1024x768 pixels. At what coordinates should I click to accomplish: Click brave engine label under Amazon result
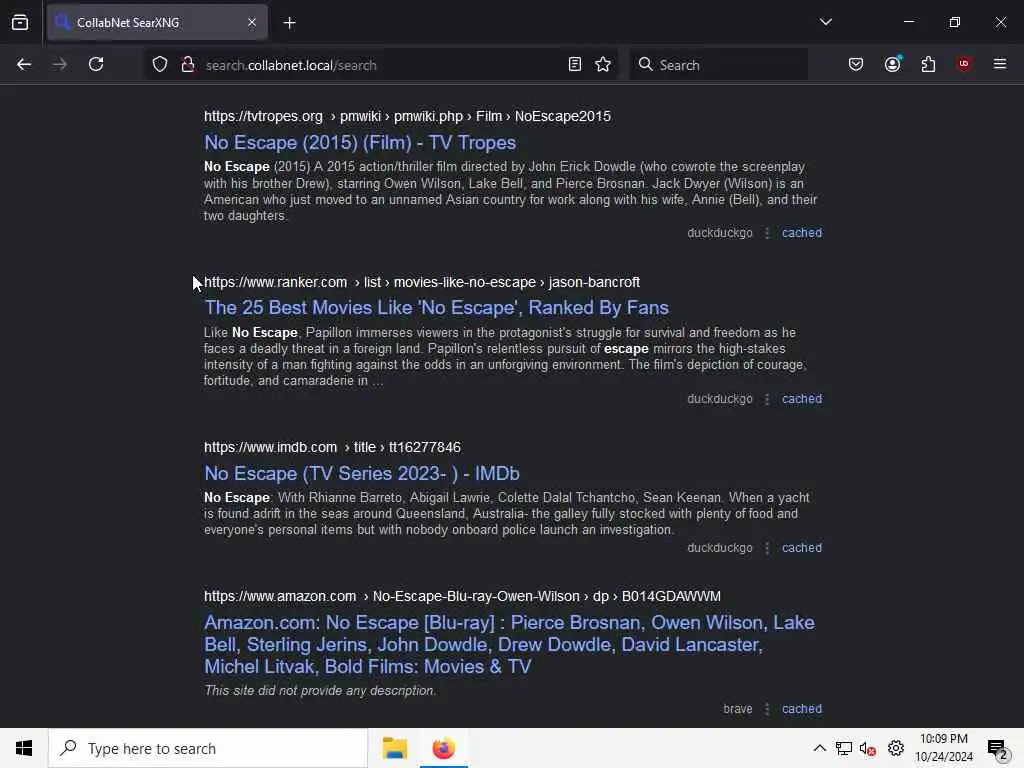point(738,709)
